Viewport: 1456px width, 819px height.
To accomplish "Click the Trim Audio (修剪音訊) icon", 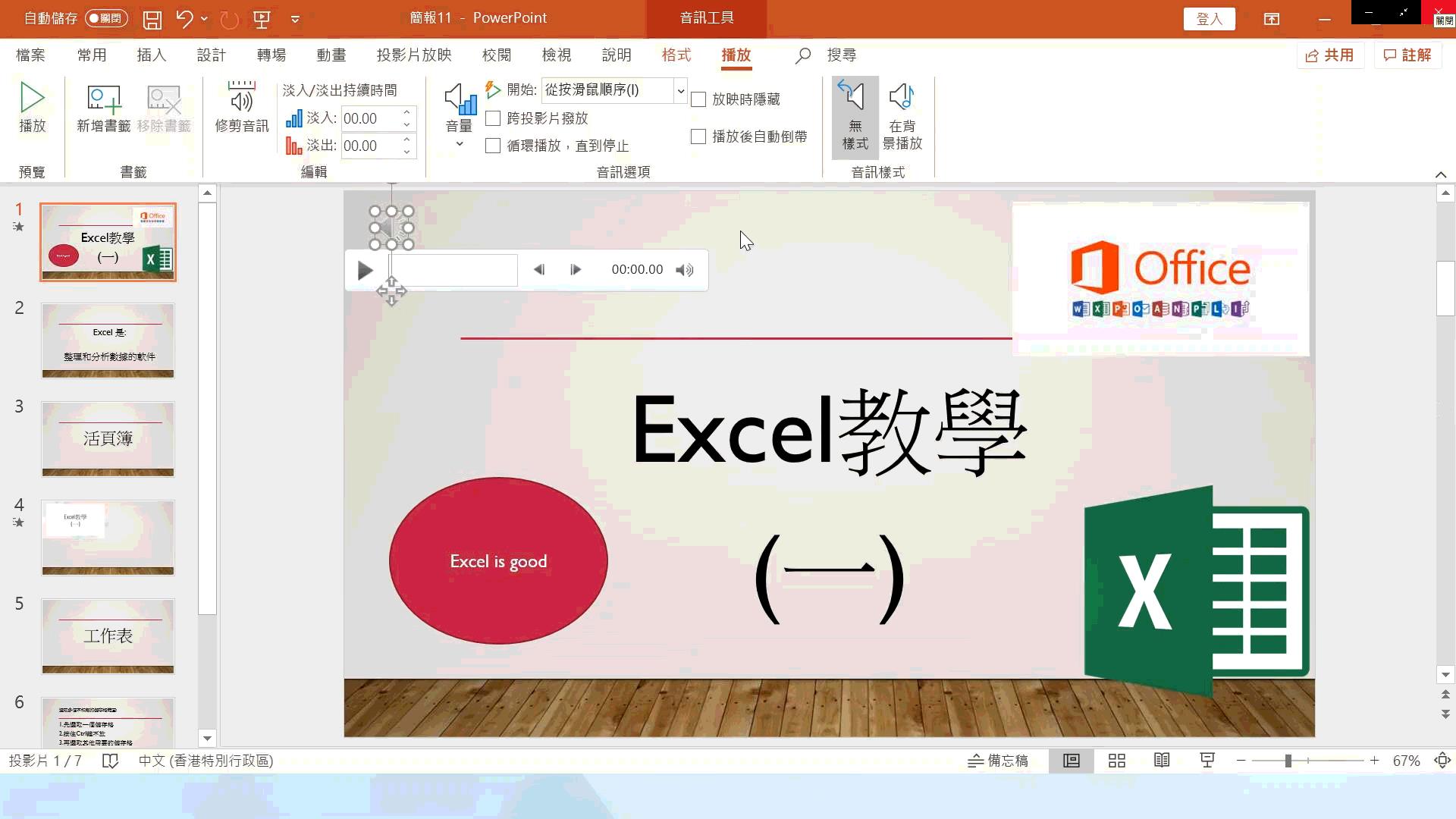I will [x=241, y=99].
